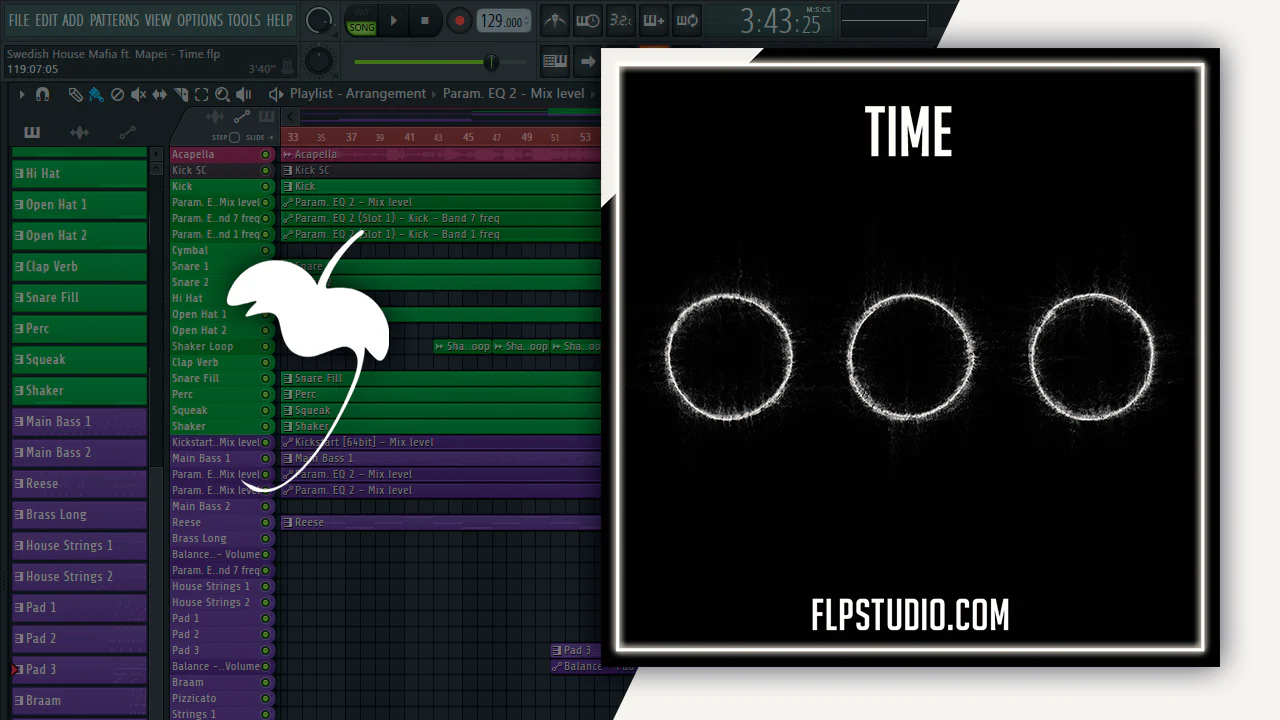
Task: Select the Hi Hat pattern in picker
Action: point(79,173)
